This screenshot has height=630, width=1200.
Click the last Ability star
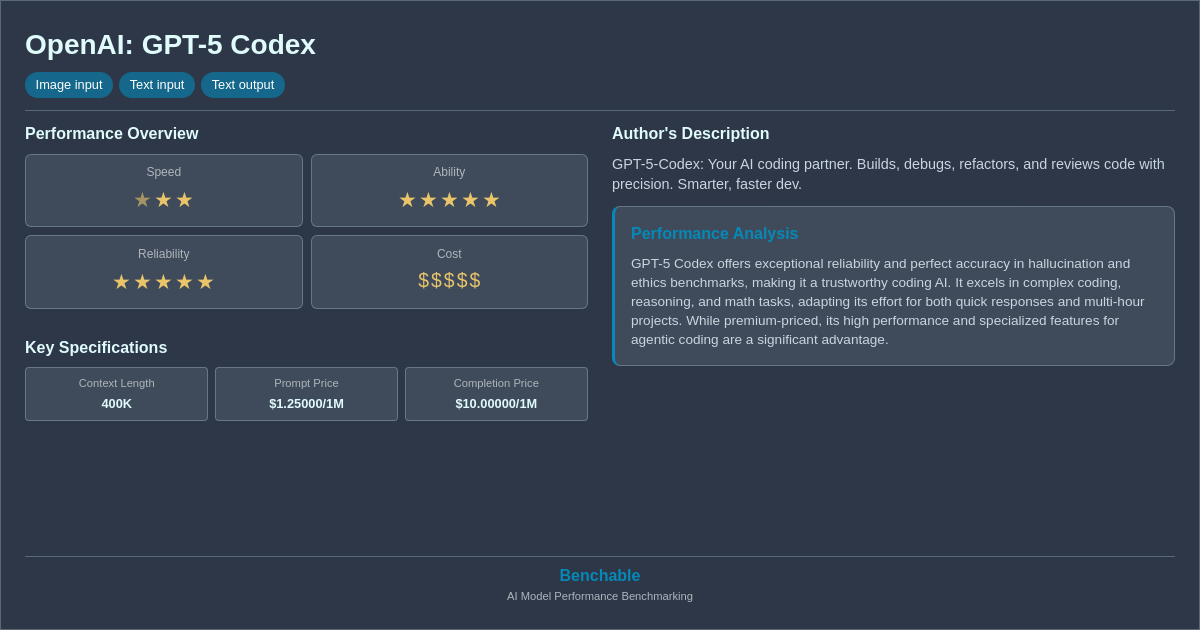coord(491,200)
